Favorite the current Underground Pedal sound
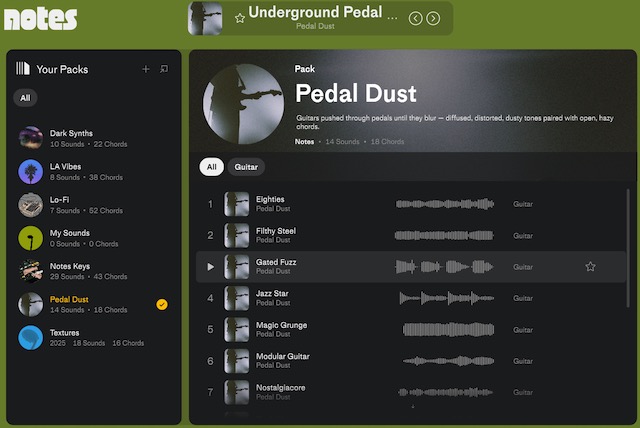This screenshot has height=428, width=640. (x=239, y=18)
